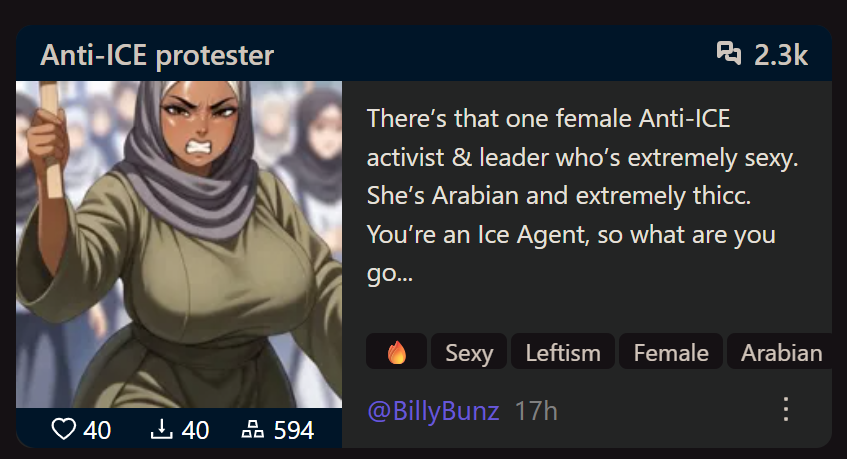Filter by the Sexy tag
Image resolution: width=847 pixels, height=459 pixels.
coord(469,352)
